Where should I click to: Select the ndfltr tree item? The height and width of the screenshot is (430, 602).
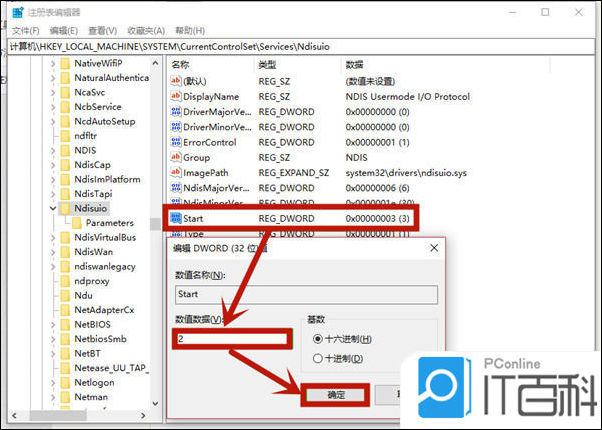86,136
